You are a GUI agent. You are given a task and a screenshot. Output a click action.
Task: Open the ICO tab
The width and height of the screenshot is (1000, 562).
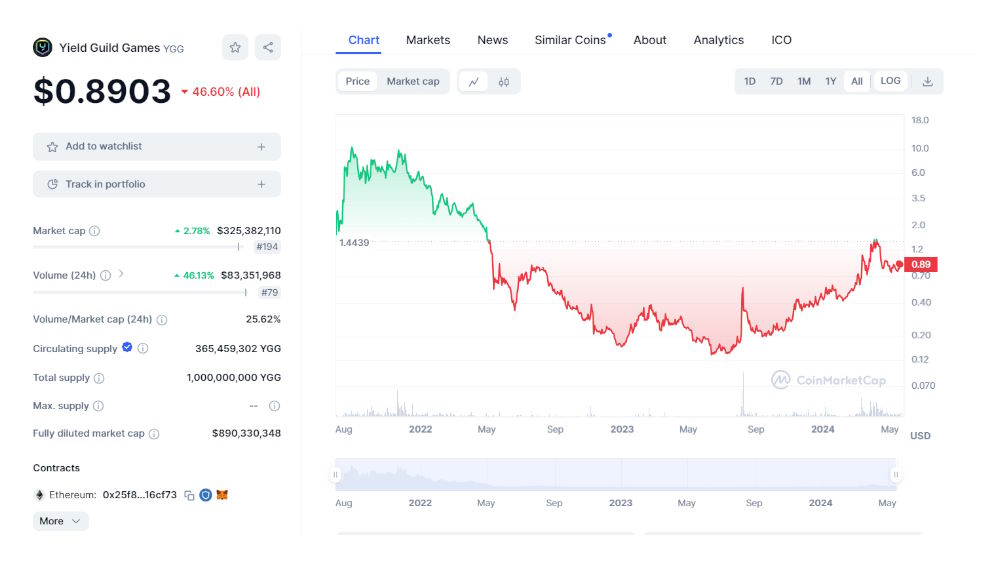click(781, 40)
